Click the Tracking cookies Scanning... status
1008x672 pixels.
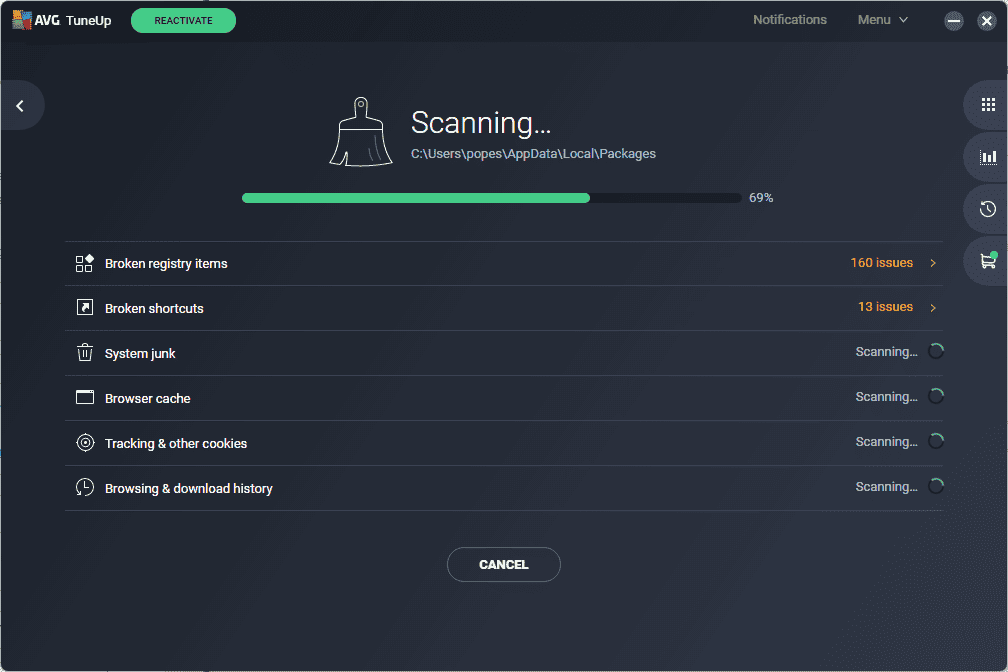pyautogui.click(x=886, y=442)
